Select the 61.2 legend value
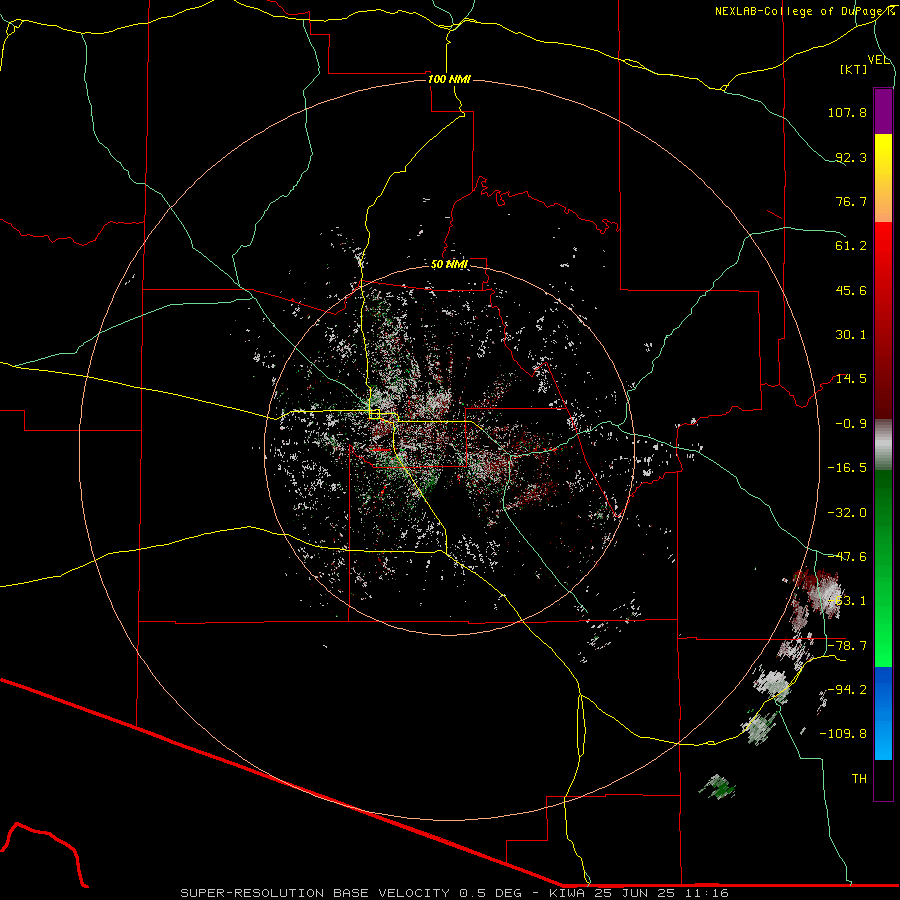 [x=851, y=246]
